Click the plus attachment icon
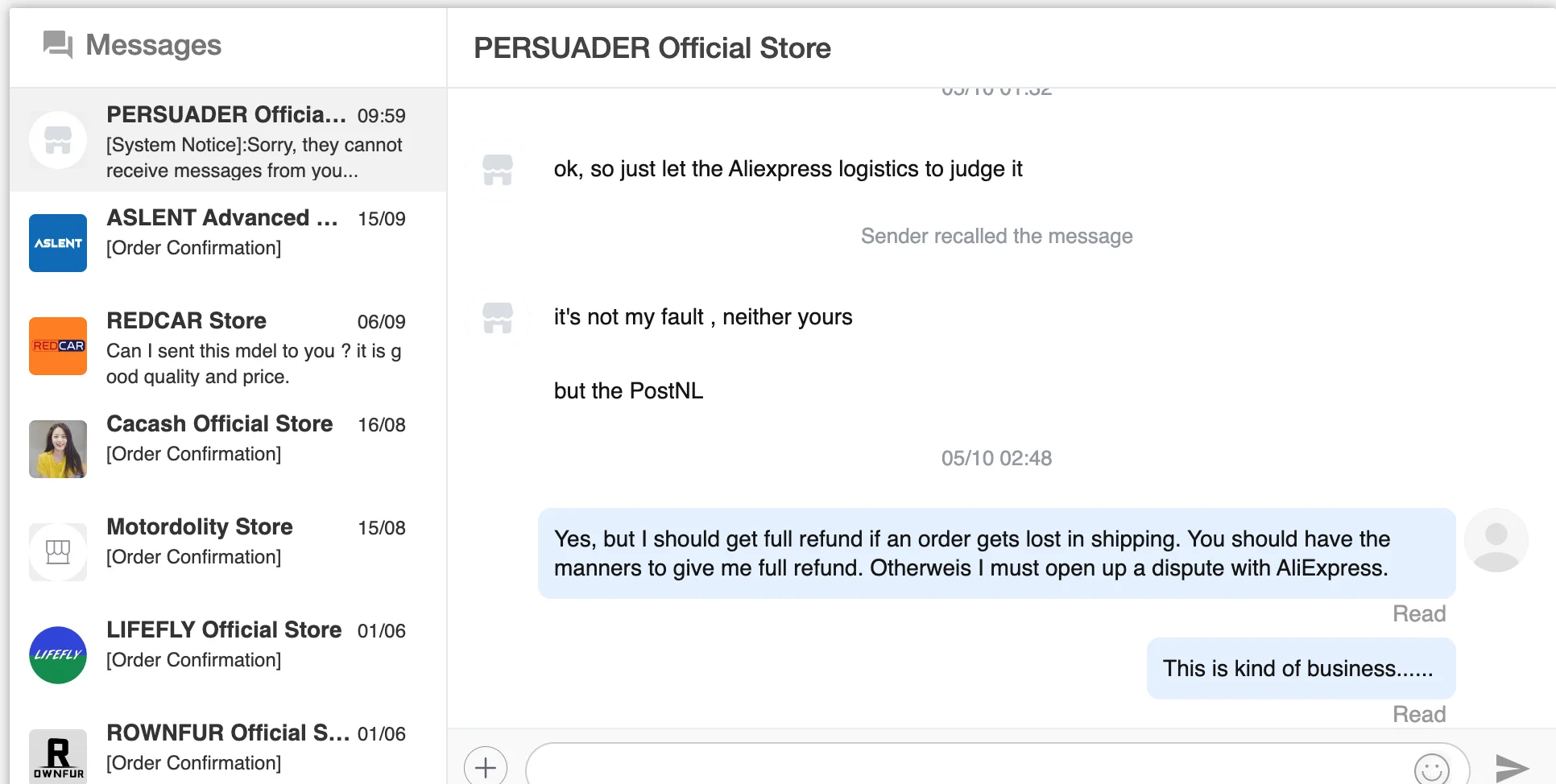The image size is (1556, 784). (486, 767)
